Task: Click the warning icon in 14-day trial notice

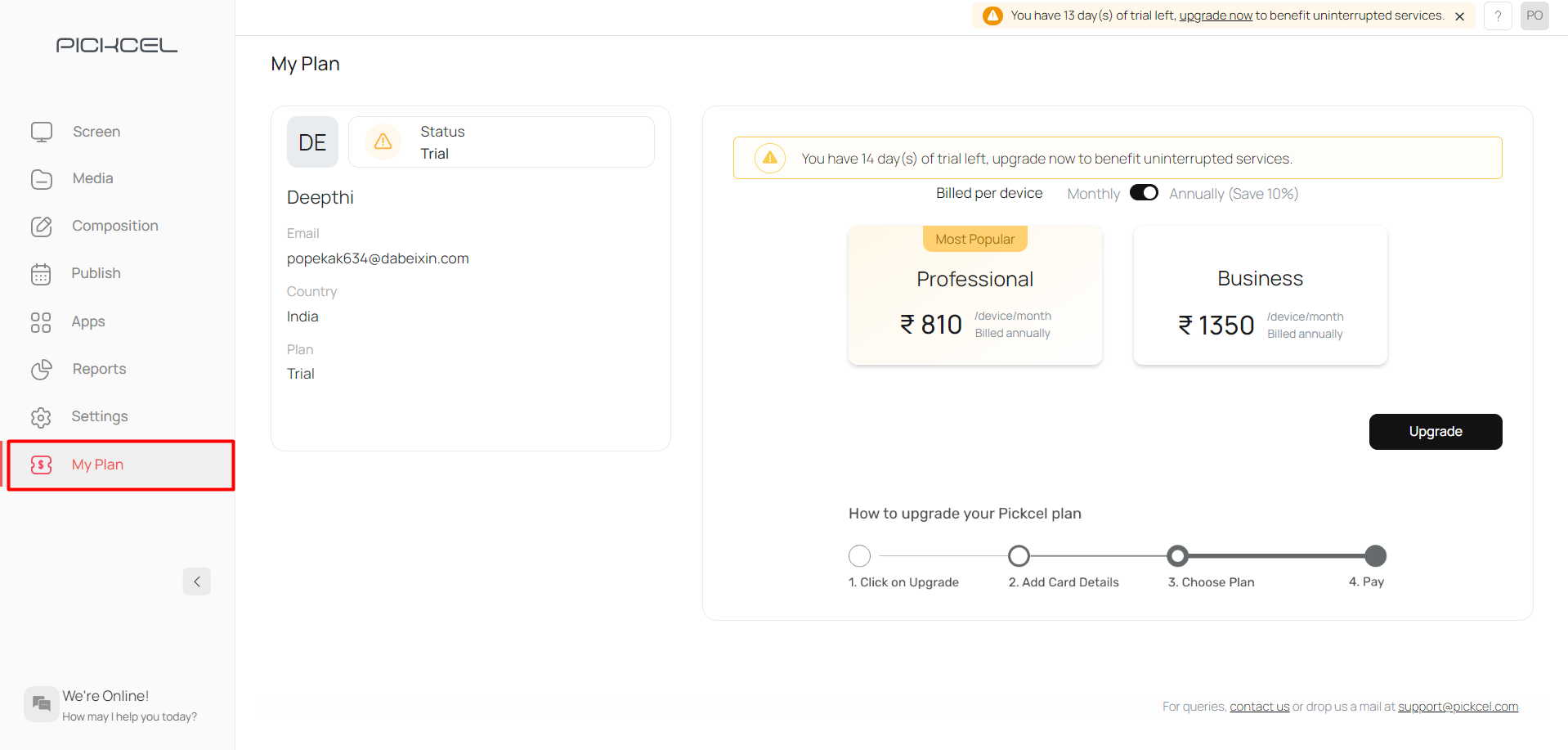Action: click(x=770, y=158)
